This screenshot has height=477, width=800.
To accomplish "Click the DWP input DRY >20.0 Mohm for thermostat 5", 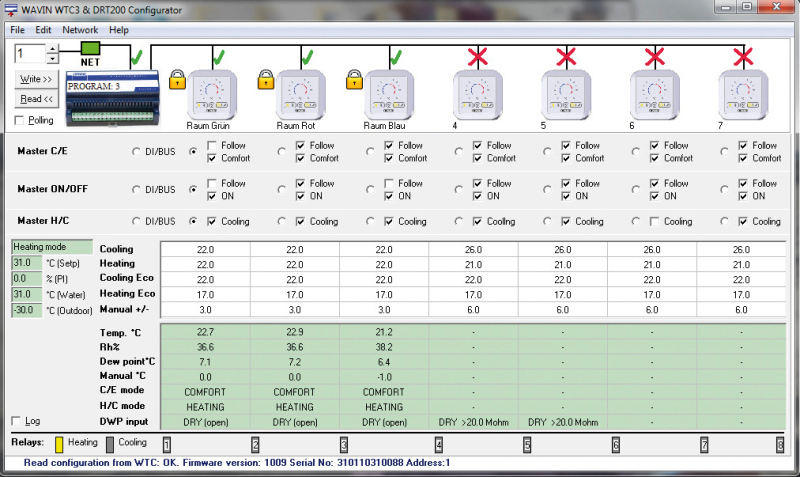I will click(x=563, y=422).
